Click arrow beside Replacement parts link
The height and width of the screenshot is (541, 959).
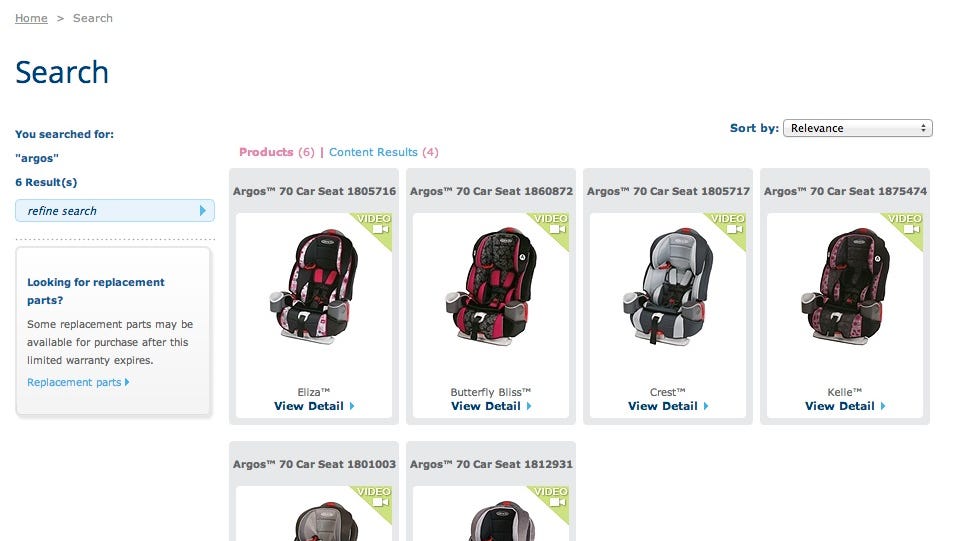[x=127, y=382]
